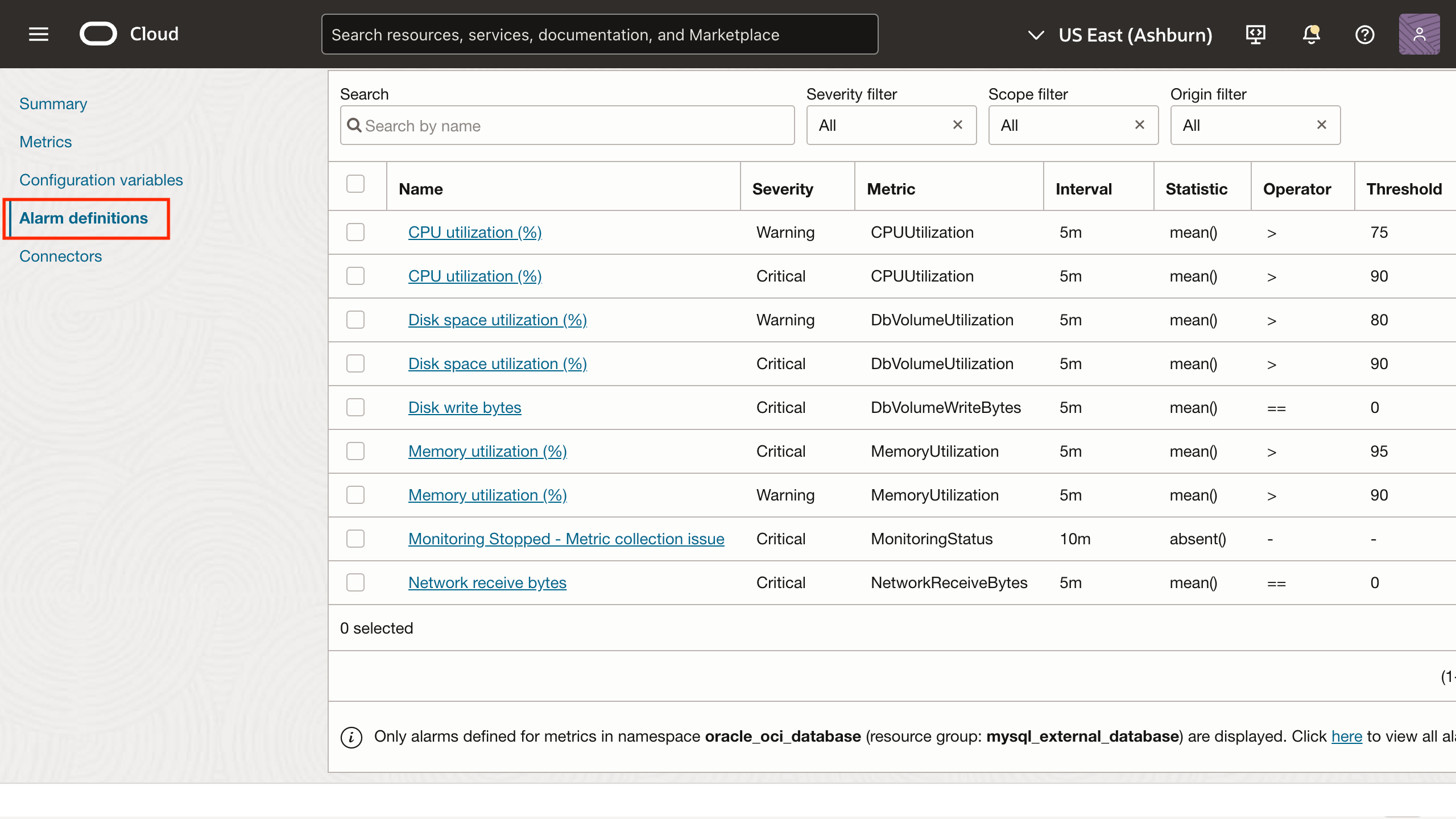Screen dimensions: 1456x819
Task: Open the notifications bell
Action: coord(1311,35)
